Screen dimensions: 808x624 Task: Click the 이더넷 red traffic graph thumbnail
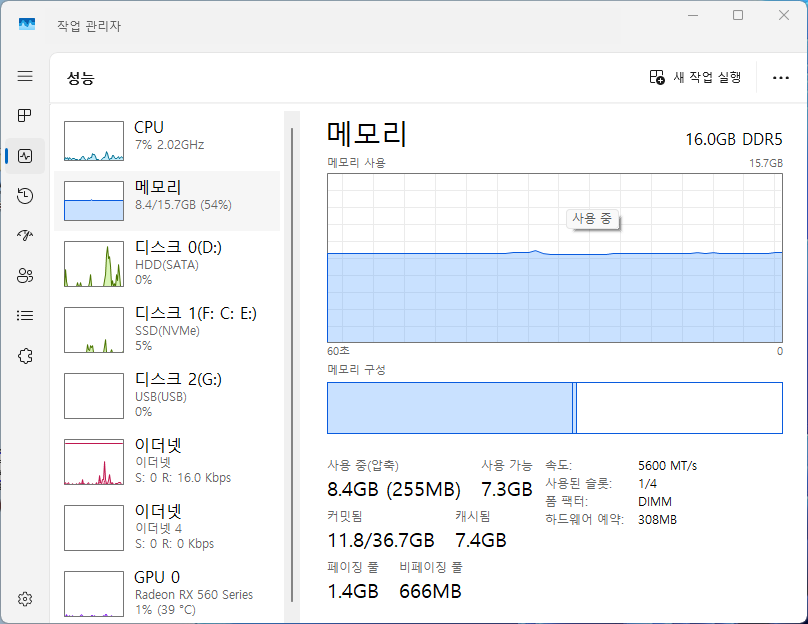94,462
